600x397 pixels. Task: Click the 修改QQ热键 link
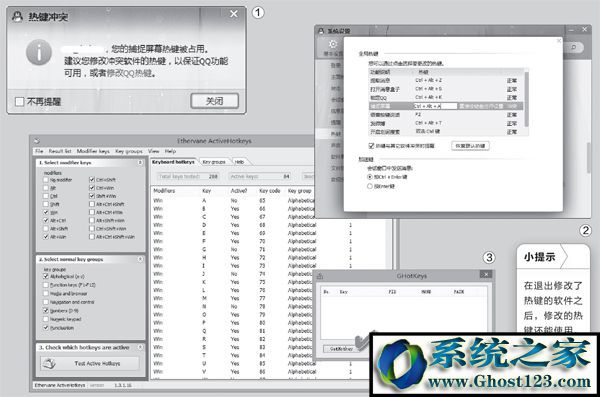pos(129,73)
